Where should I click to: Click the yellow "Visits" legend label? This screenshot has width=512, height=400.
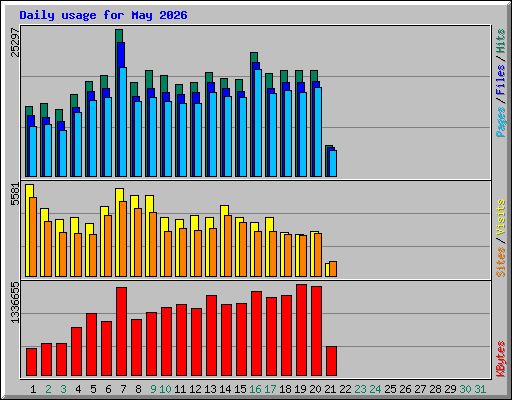(500, 218)
